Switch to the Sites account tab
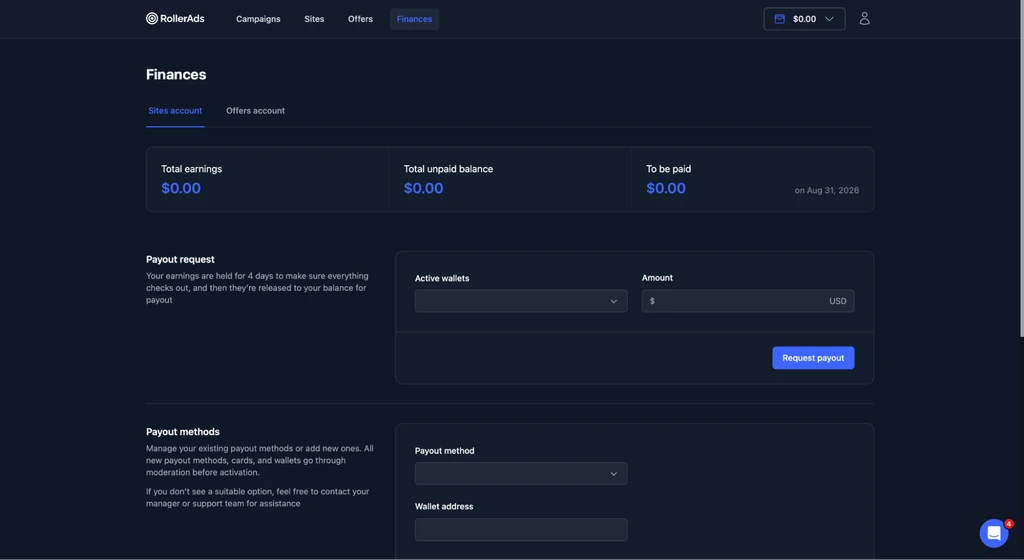The height and width of the screenshot is (560, 1024). [x=175, y=111]
